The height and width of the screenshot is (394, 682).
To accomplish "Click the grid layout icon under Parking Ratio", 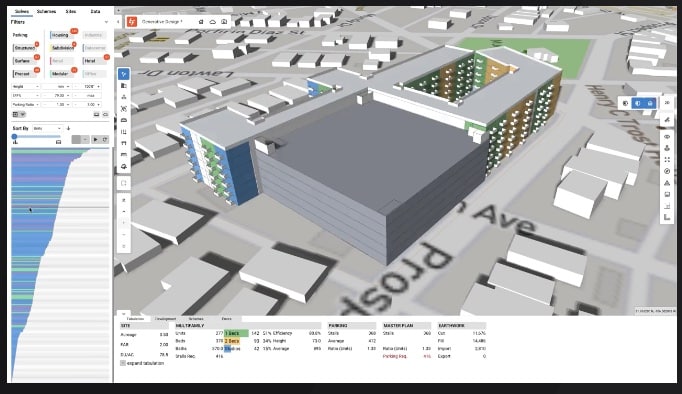I will 16,114.
